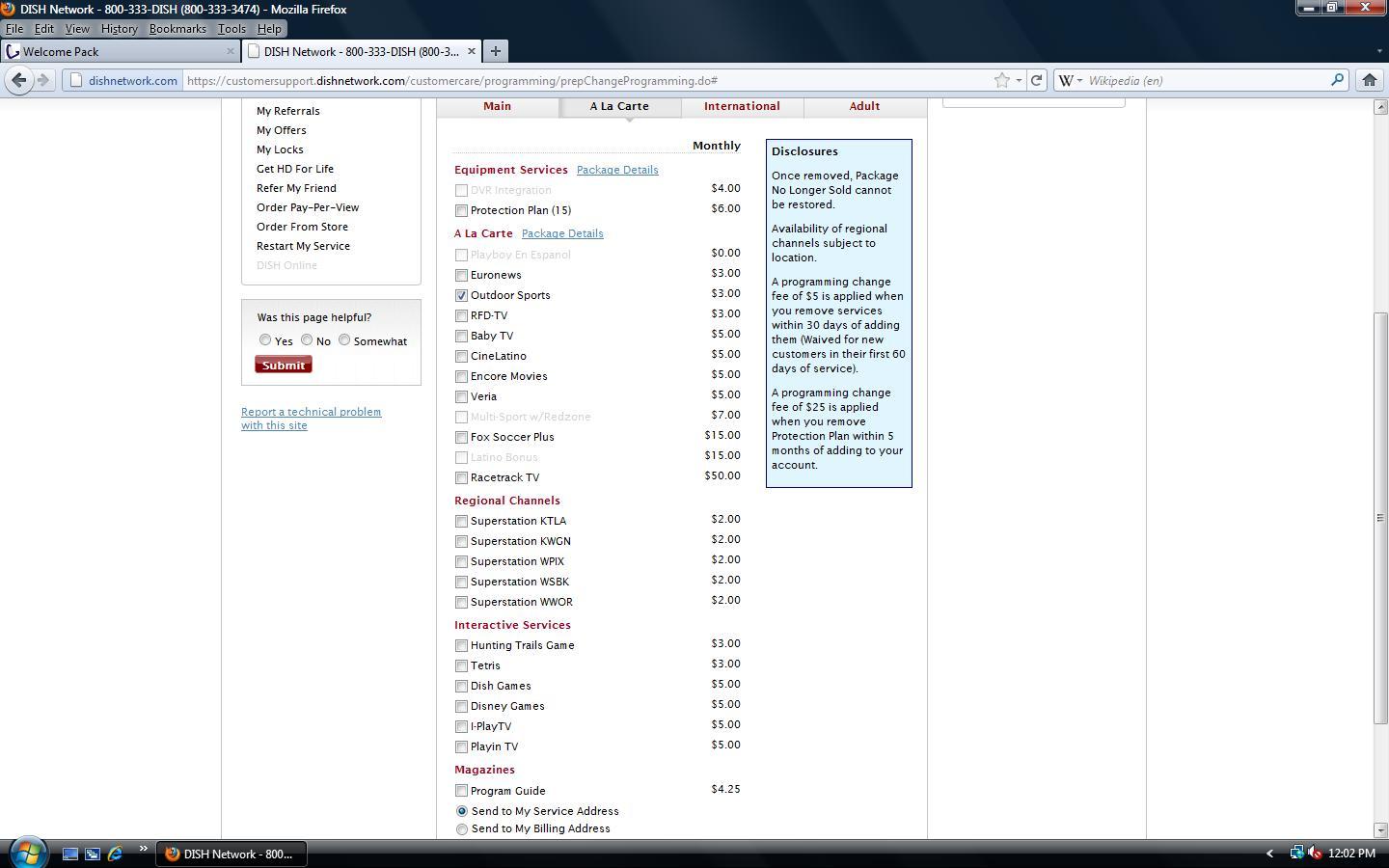Go back with the browser back arrow
This screenshot has width=1389, height=868.
(x=18, y=80)
